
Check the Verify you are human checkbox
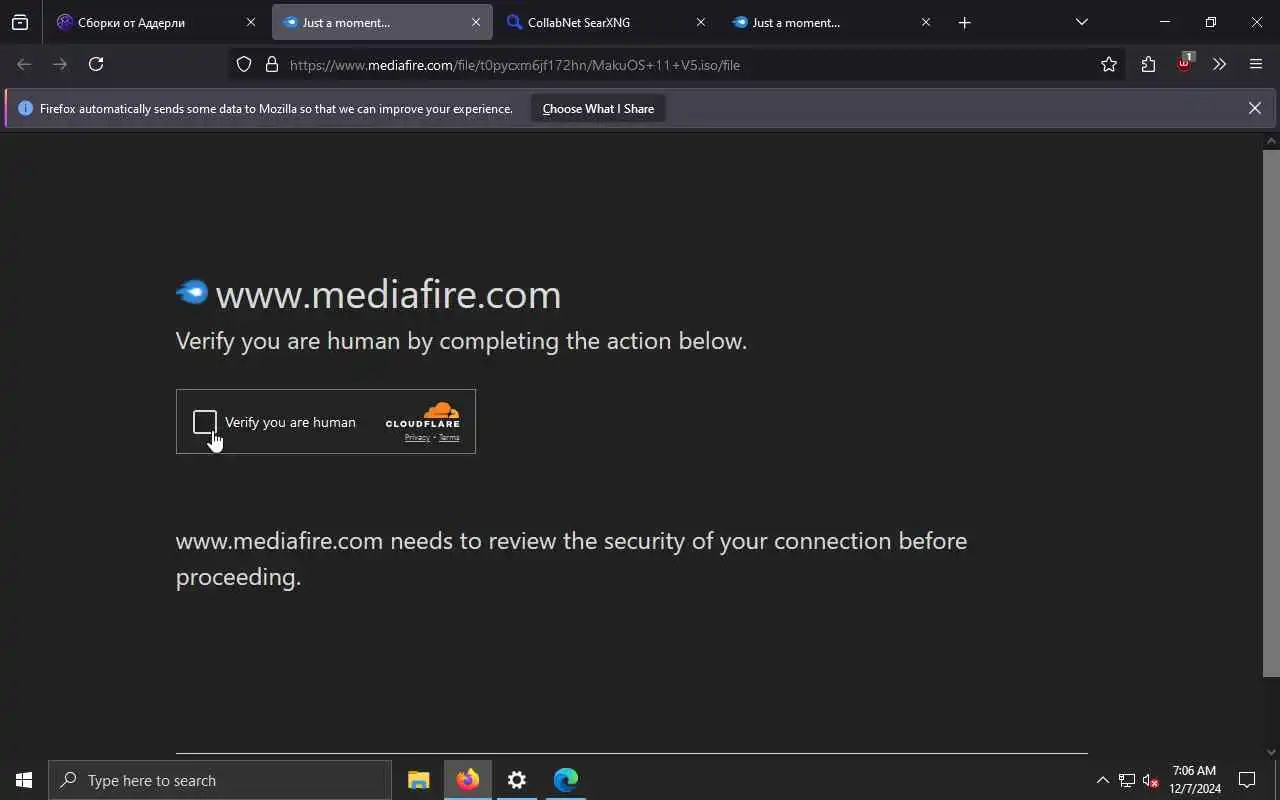pos(205,422)
